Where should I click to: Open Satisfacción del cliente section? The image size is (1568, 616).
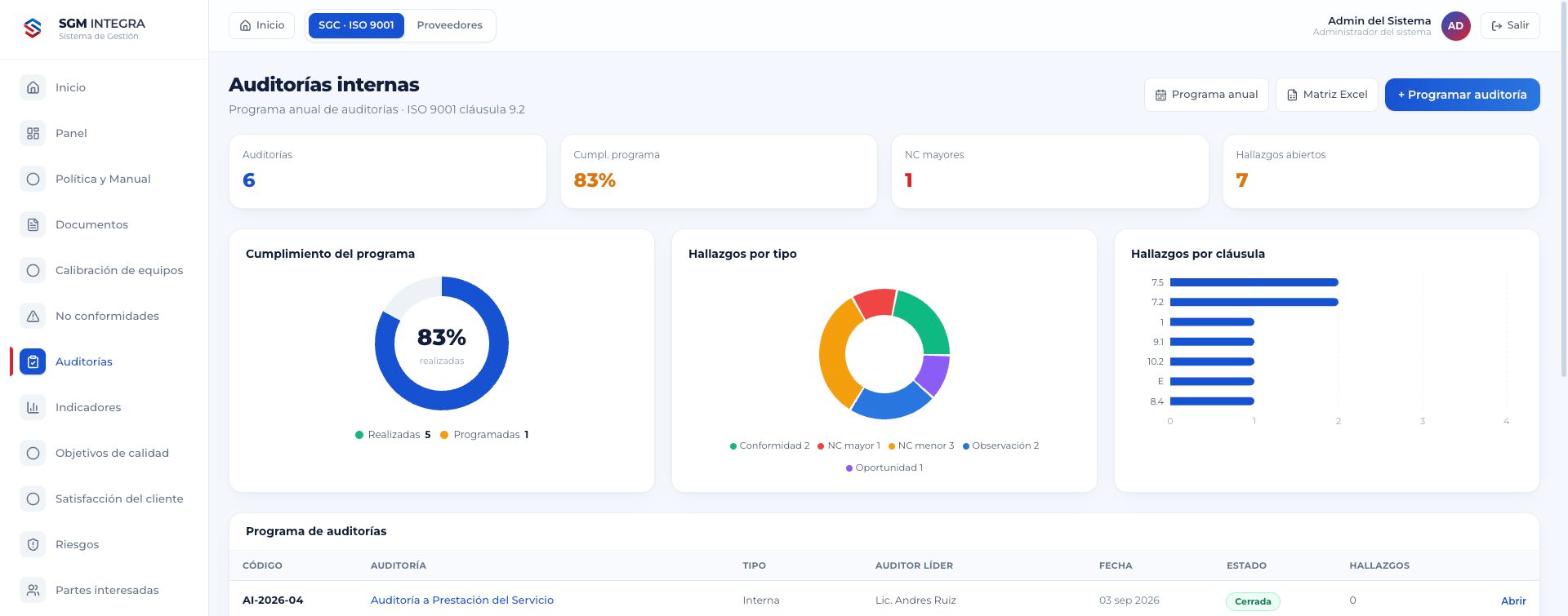(x=119, y=499)
